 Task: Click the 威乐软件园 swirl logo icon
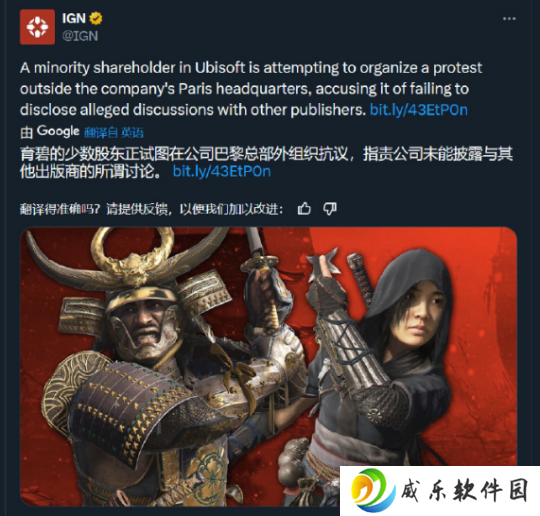[x=372, y=490]
